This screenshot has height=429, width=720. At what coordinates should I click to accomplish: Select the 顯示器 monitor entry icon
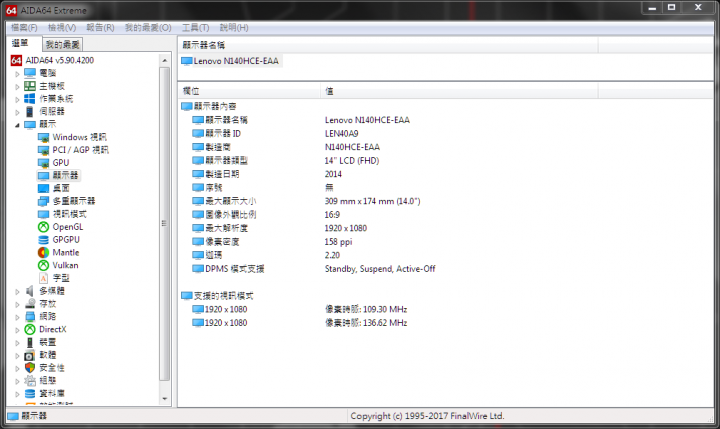(x=43, y=175)
